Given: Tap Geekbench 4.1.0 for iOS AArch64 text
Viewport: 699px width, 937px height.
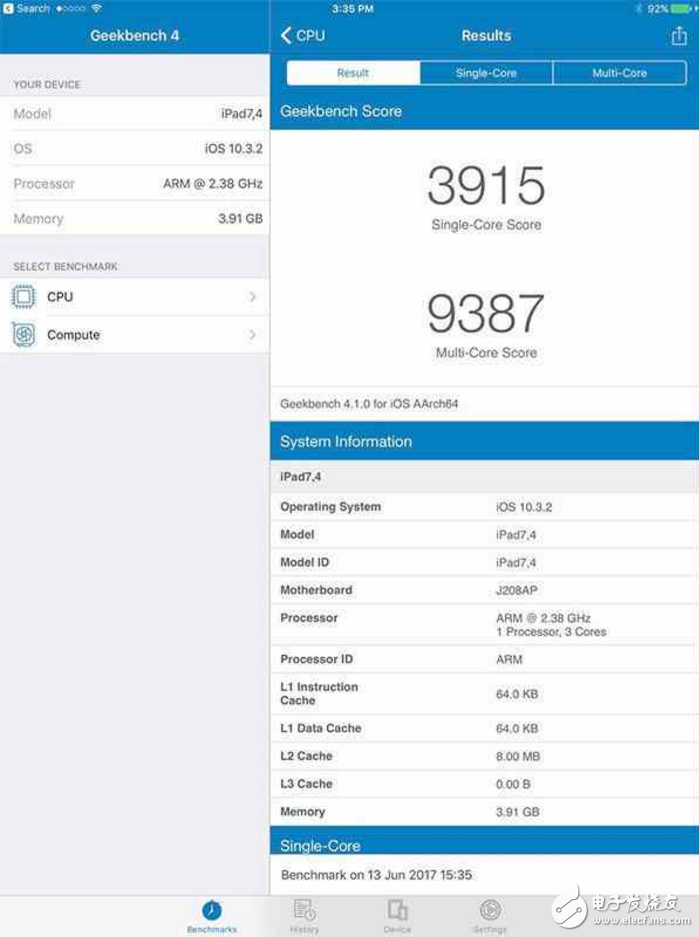Looking at the screenshot, I should (369, 404).
